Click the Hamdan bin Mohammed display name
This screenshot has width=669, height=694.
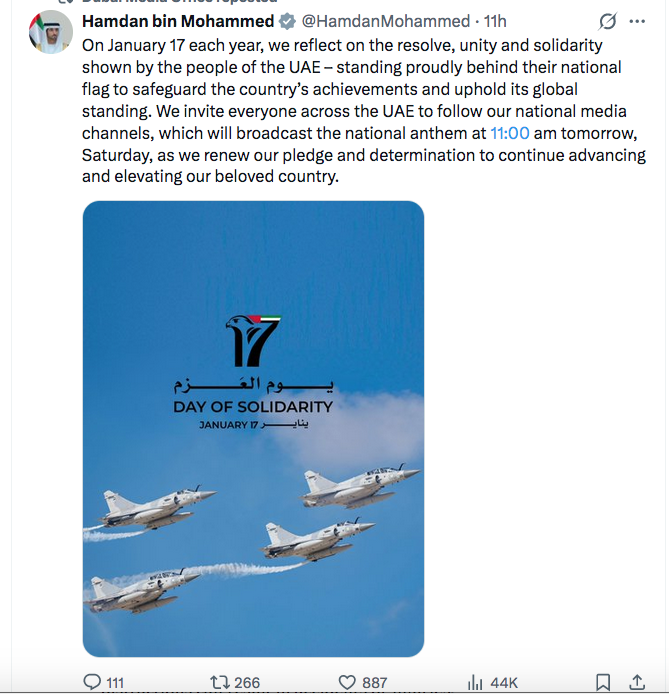coord(177,21)
